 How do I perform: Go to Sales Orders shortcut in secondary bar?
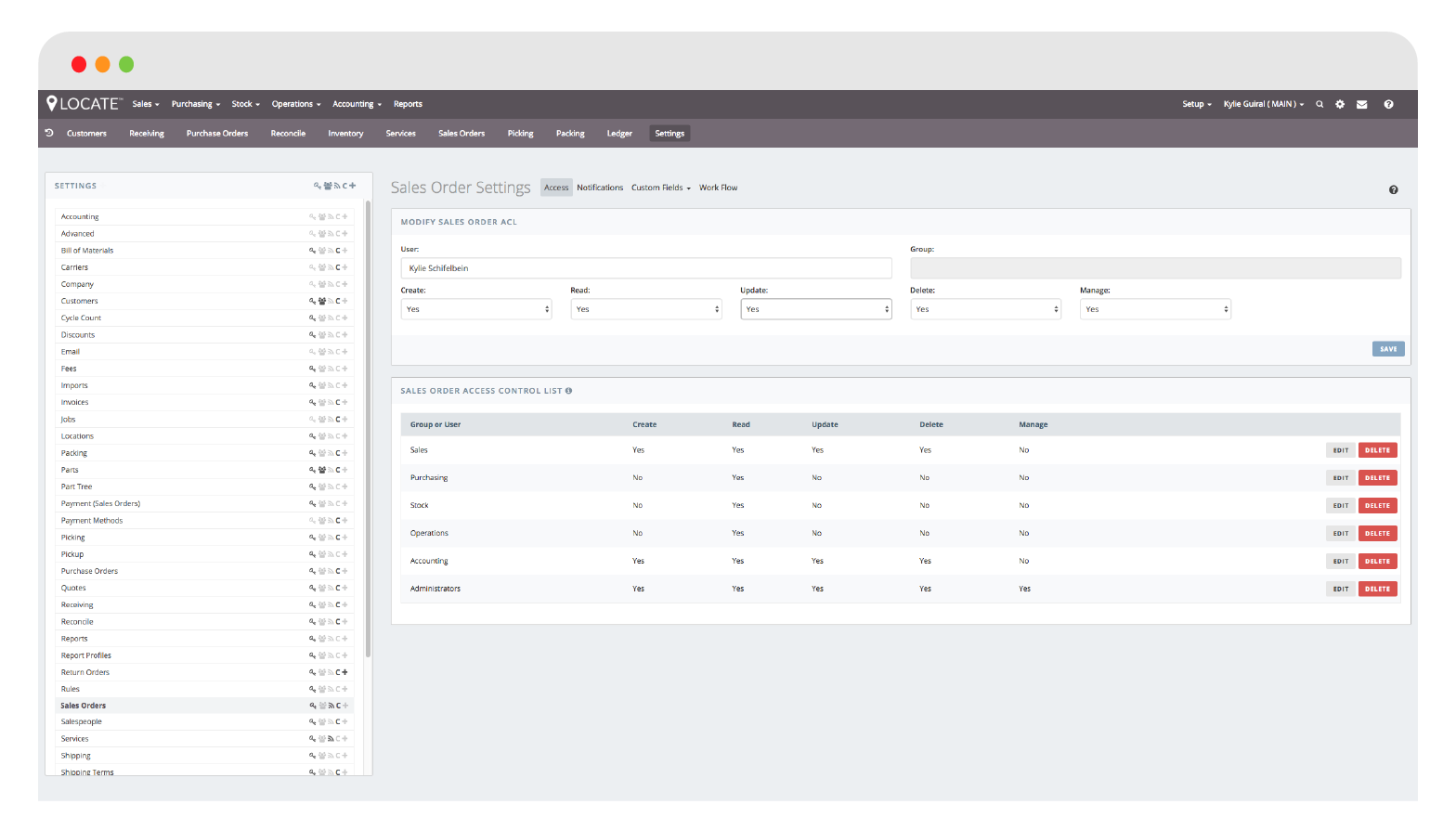point(461,134)
